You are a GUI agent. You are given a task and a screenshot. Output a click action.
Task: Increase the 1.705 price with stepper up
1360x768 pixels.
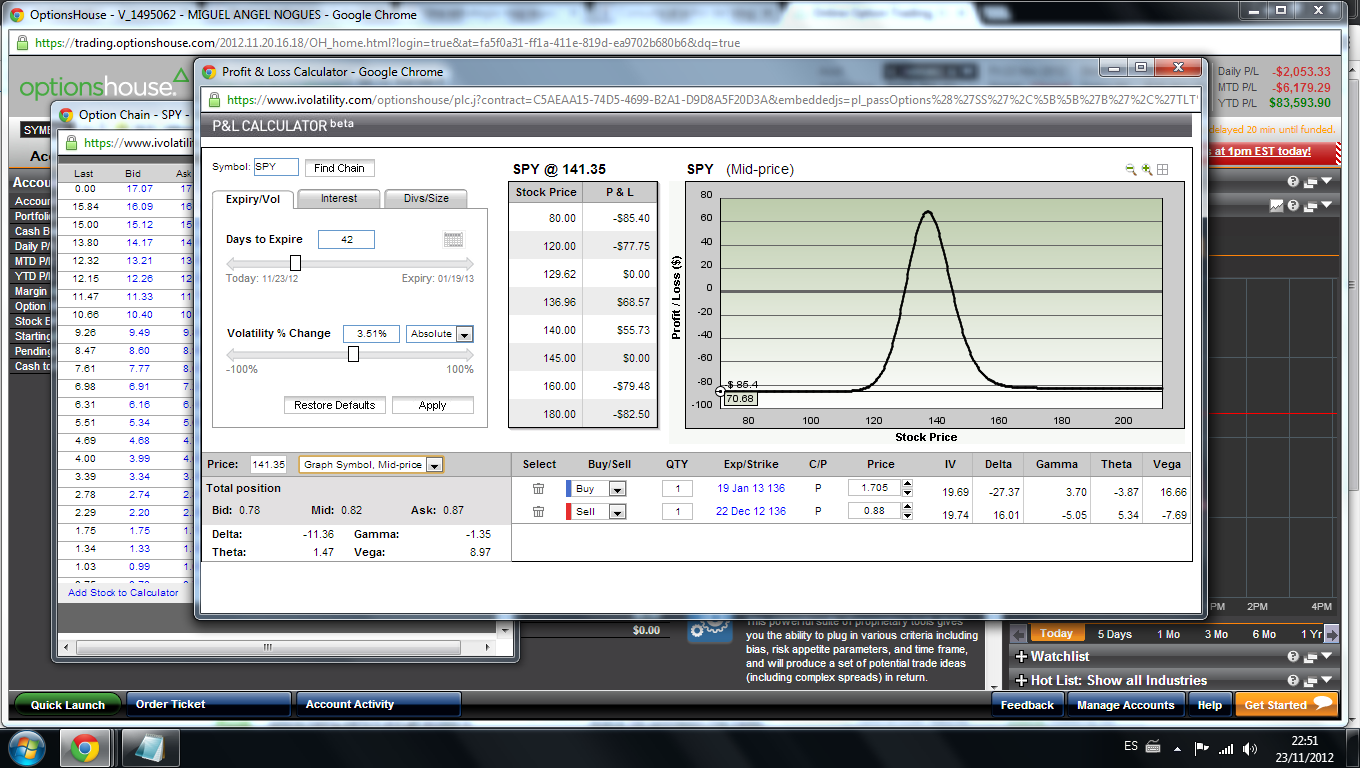907,484
